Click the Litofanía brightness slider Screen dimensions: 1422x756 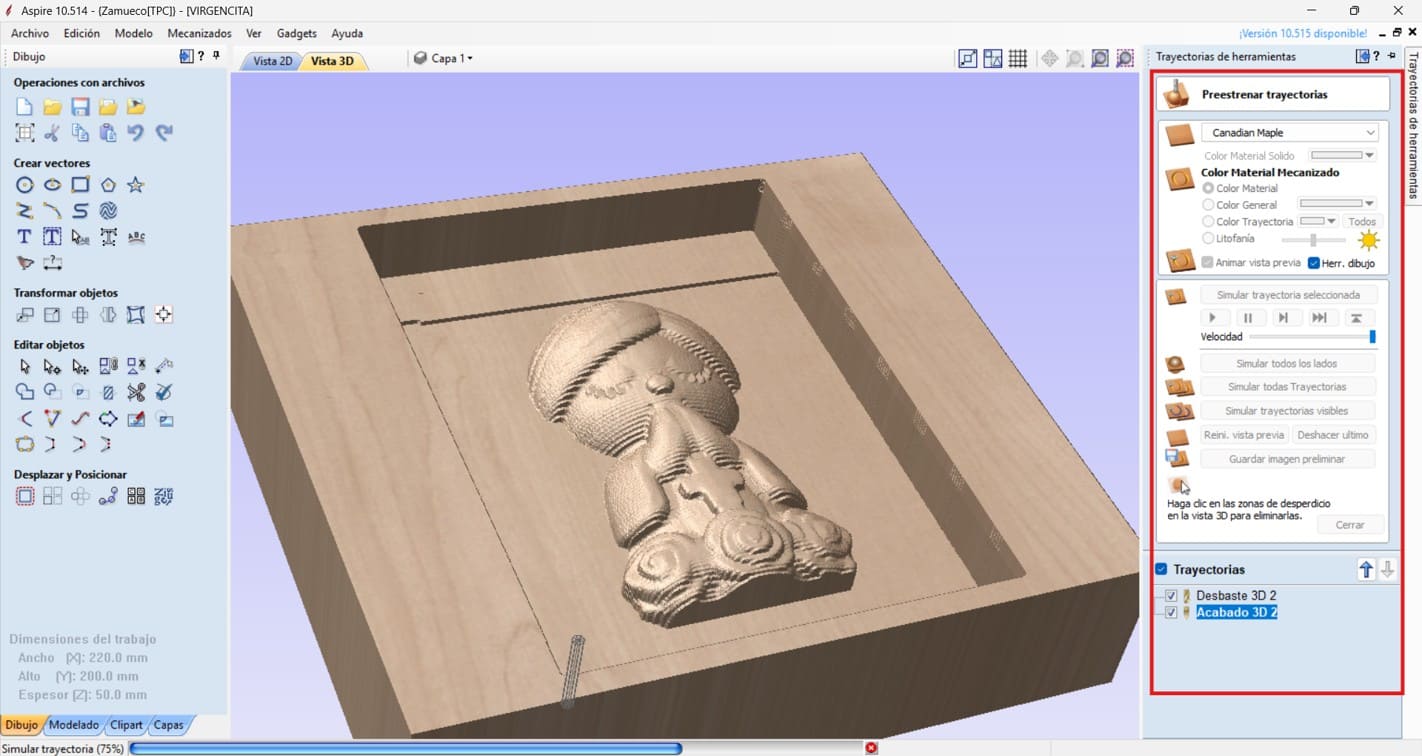(1314, 240)
